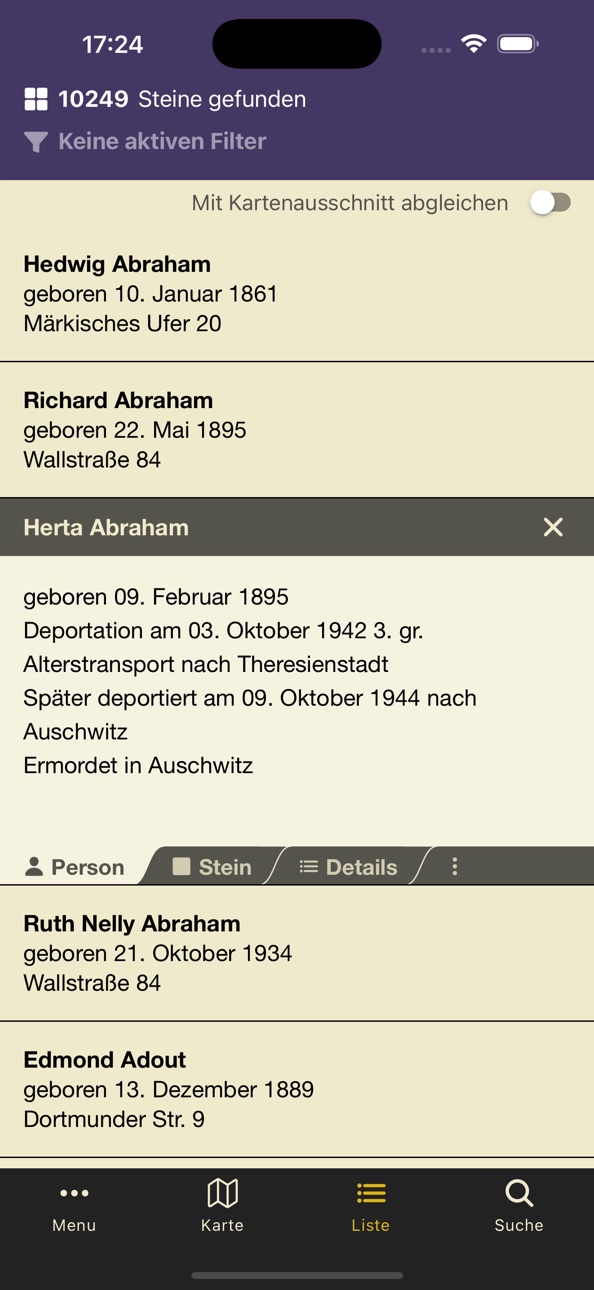594x1290 pixels.
Task: Toggle Mit Kartenausschnitt abgleichen switch
Action: (x=551, y=203)
